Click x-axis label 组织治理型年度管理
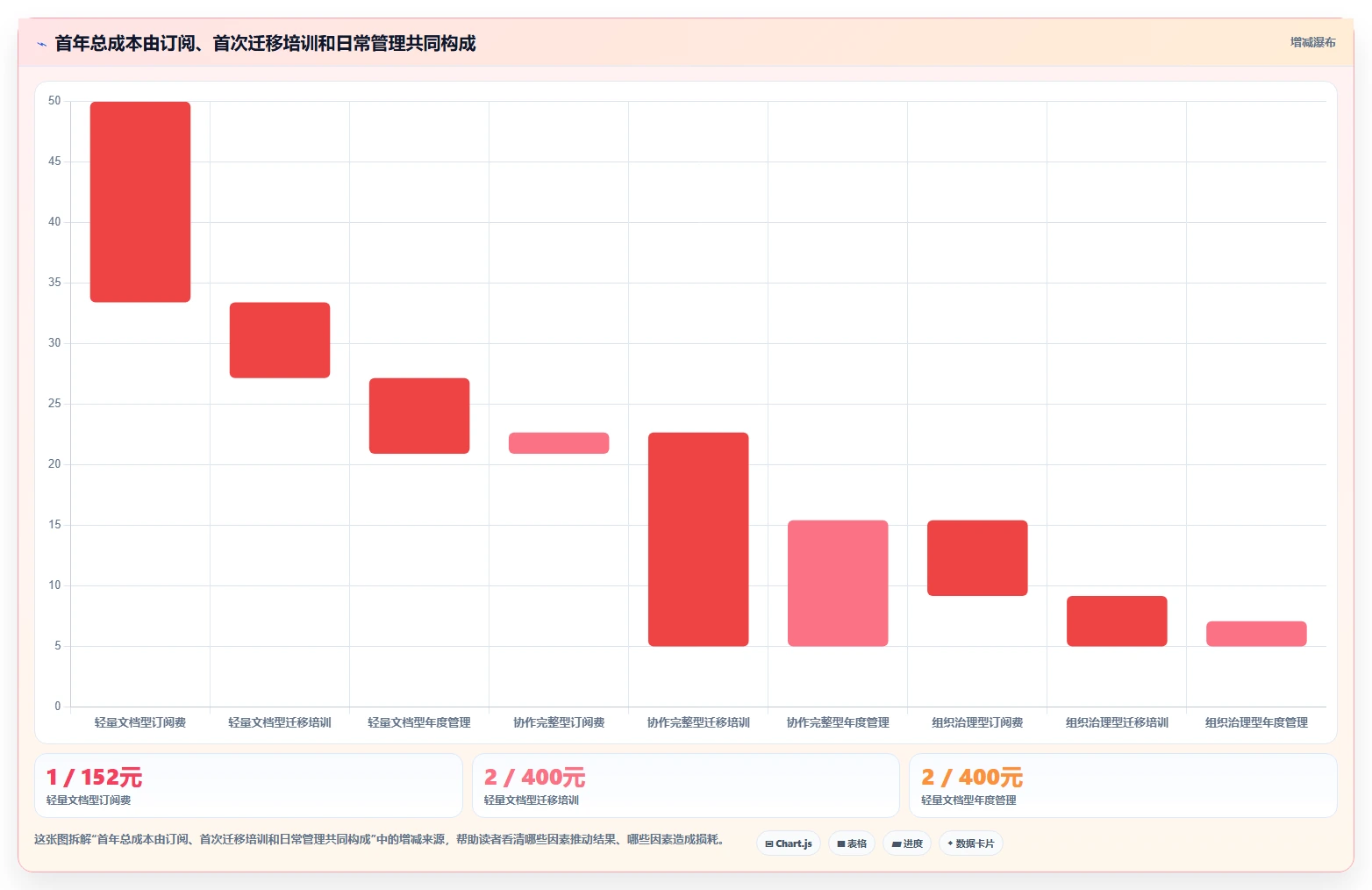The image size is (1372, 890). pos(1256,722)
